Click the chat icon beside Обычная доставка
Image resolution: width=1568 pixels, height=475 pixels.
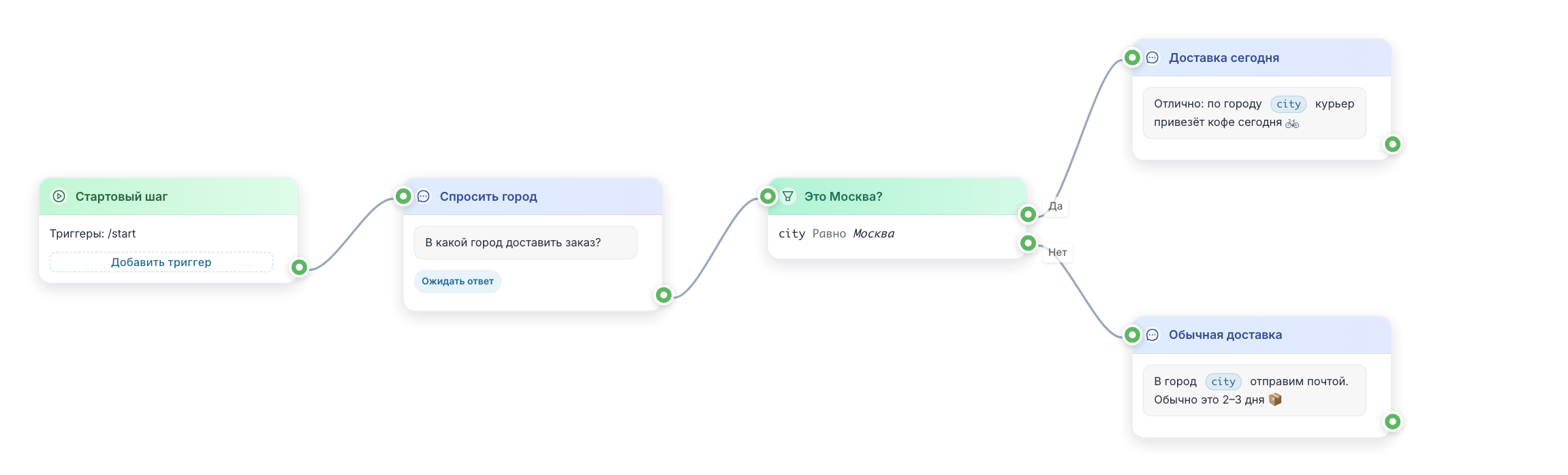point(1153,335)
